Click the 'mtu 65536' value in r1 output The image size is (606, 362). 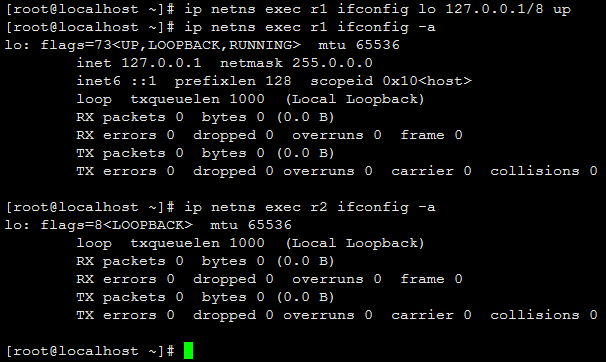(359, 45)
